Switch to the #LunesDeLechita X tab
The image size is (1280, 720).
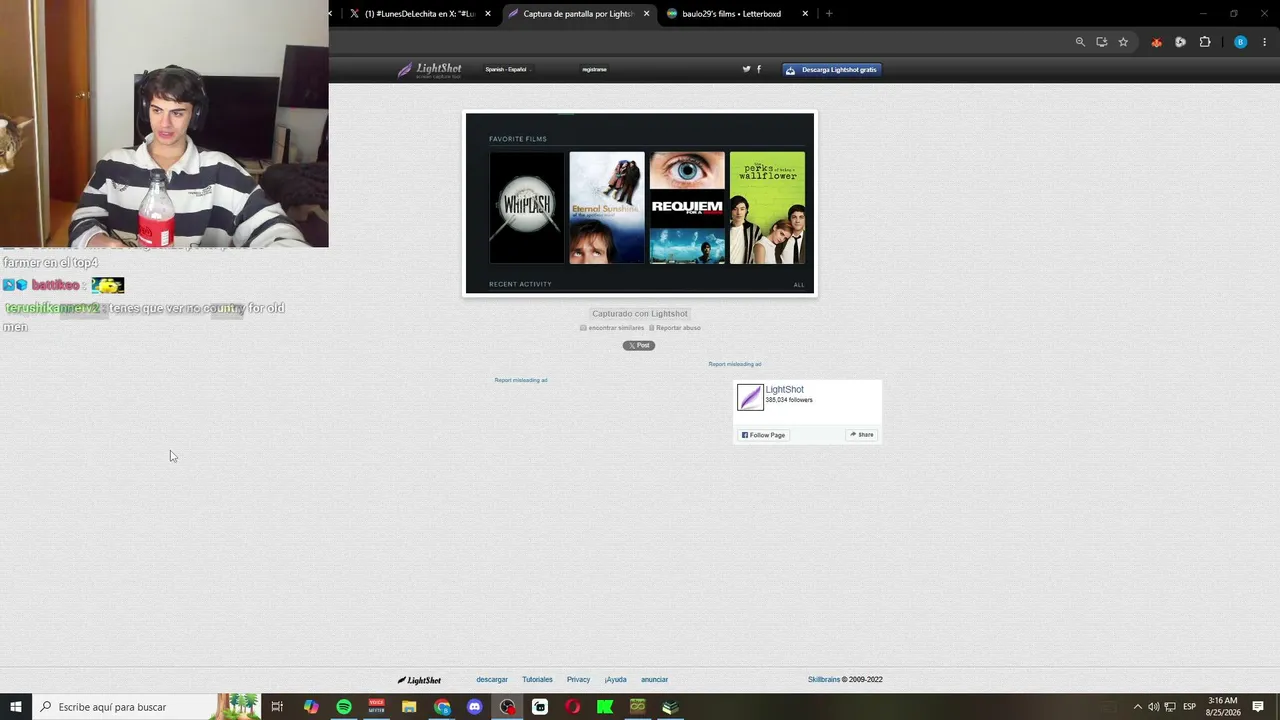420,14
